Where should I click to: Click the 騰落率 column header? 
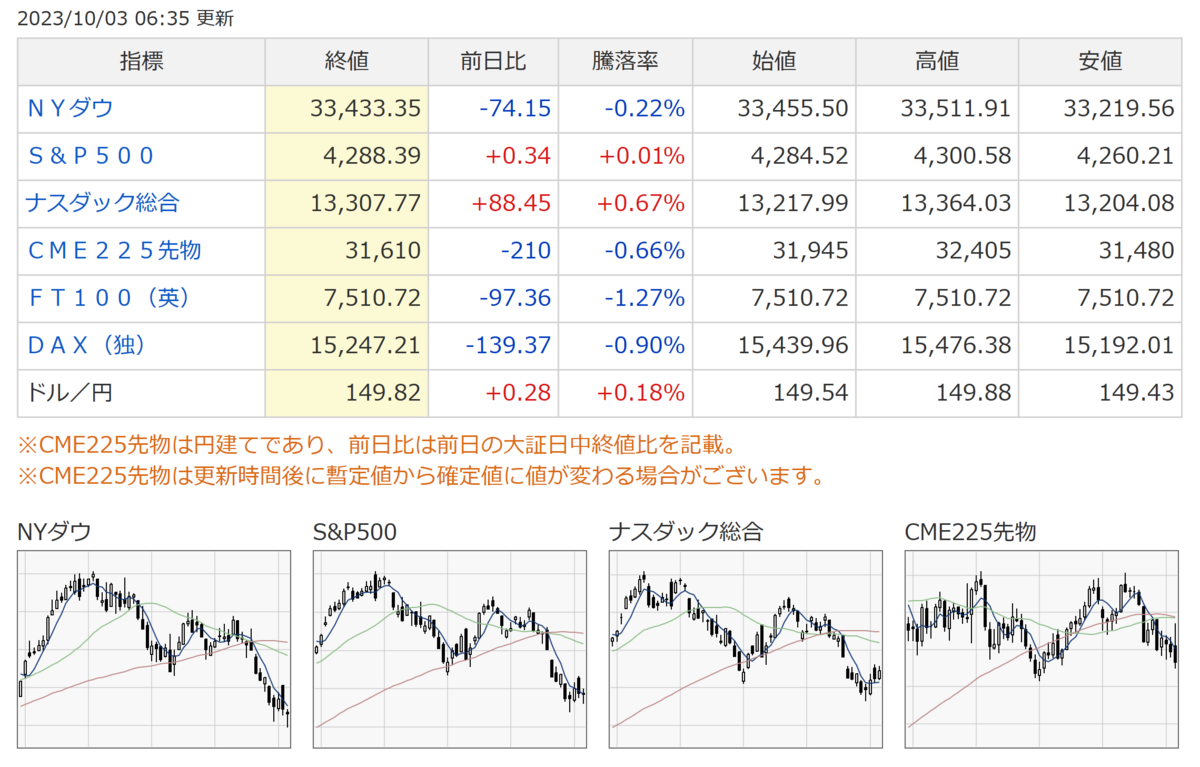pyautogui.click(x=625, y=62)
